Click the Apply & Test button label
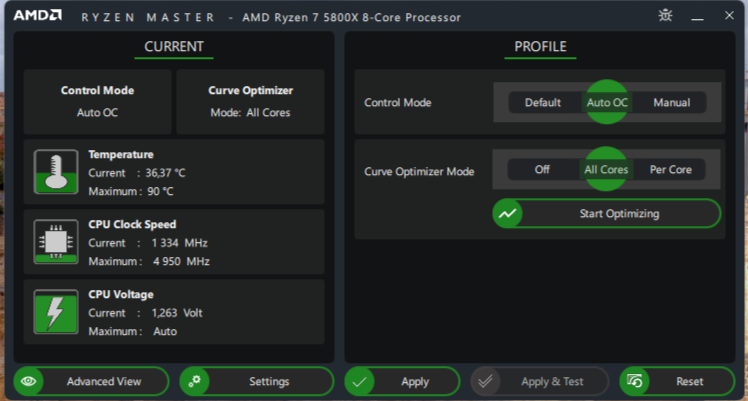Viewport: 748px width, 401px height. pos(552,382)
